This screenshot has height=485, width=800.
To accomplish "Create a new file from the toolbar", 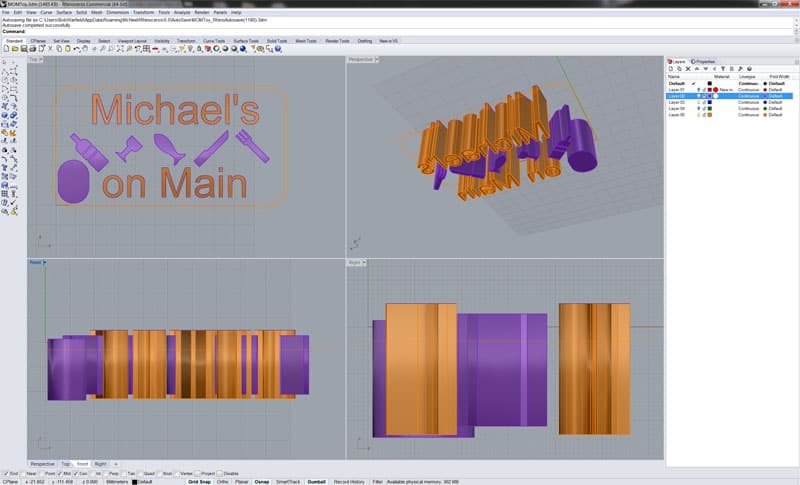I will tap(6, 48).
